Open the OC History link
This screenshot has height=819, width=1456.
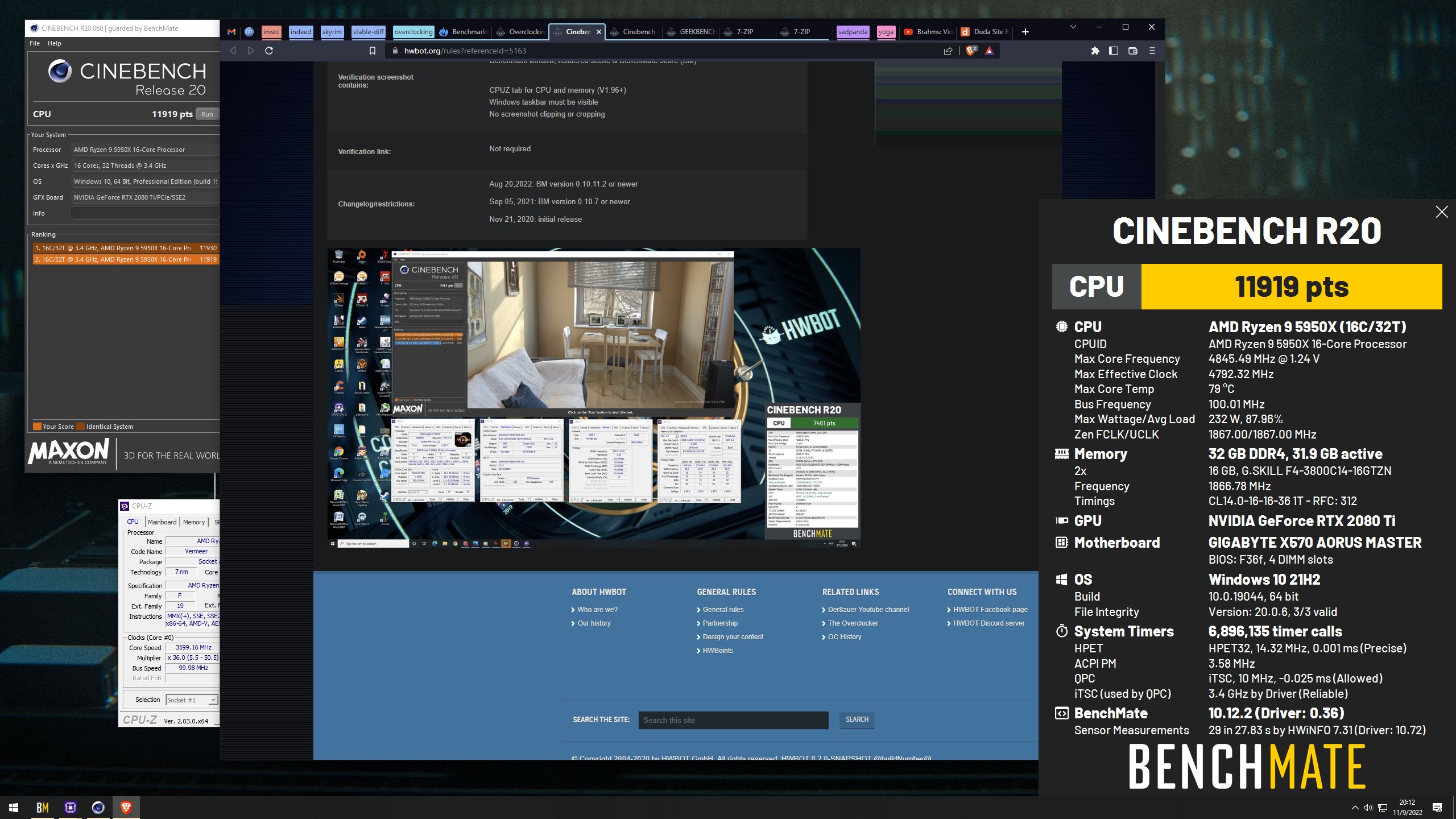[x=845, y=637]
